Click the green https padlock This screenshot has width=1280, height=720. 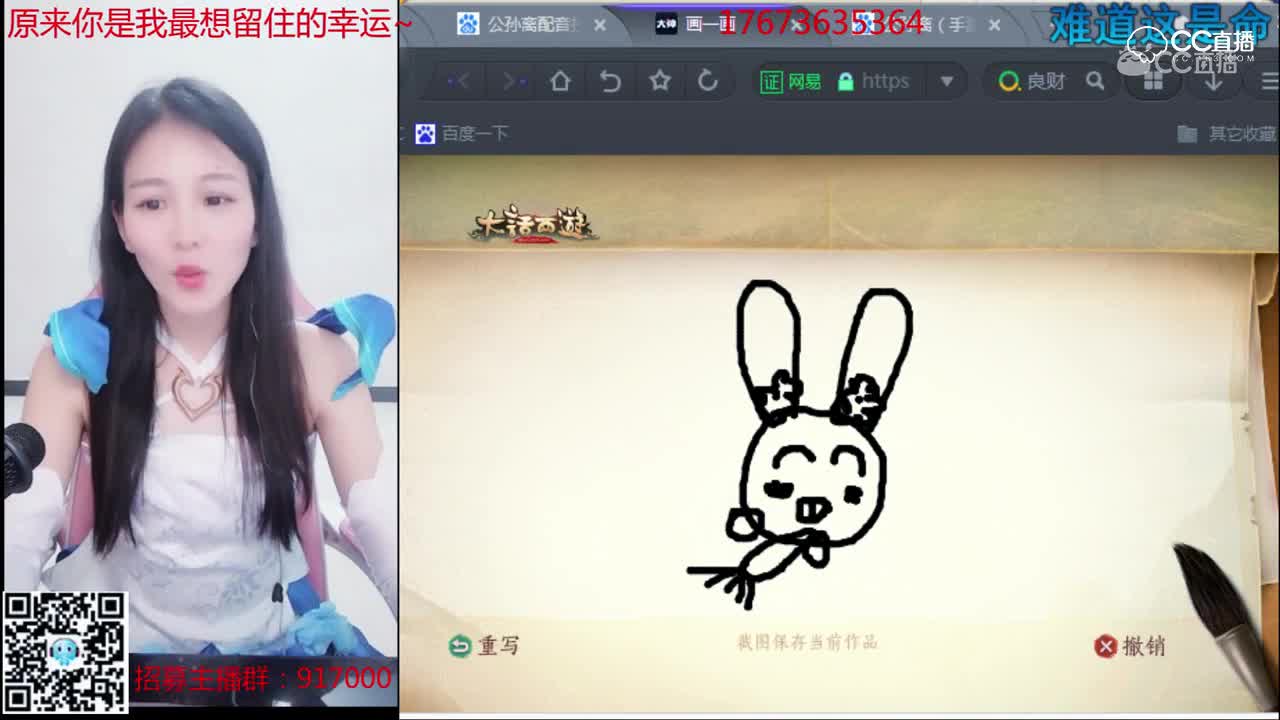click(x=846, y=81)
